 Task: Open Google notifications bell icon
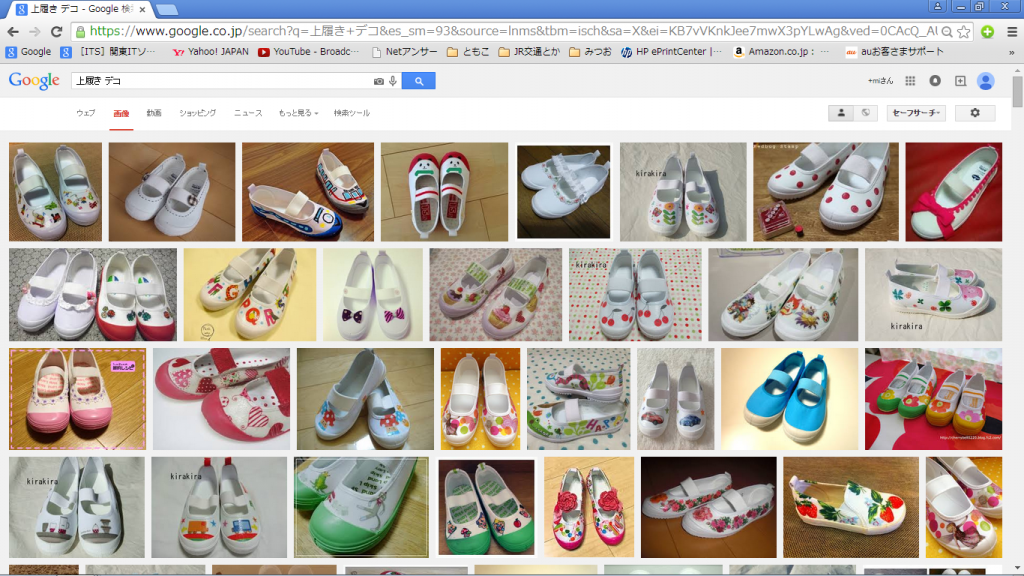tap(935, 80)
